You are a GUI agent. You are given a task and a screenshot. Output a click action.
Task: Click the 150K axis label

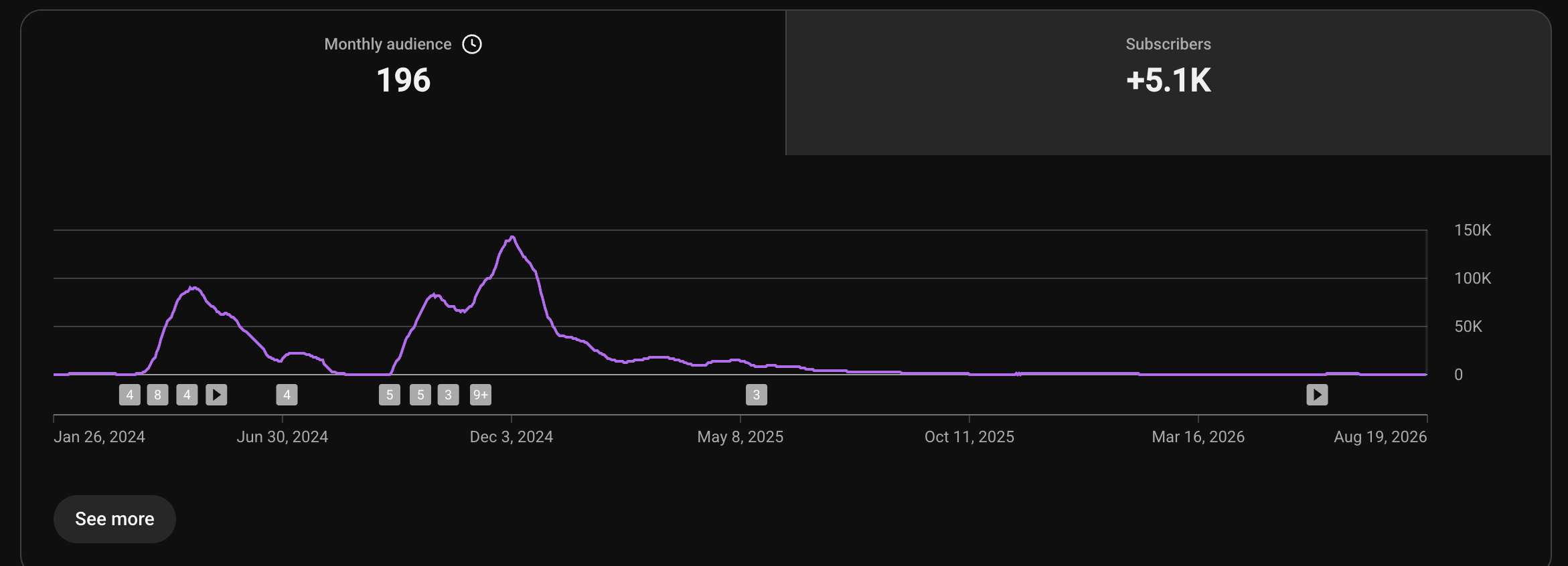(1472, 230)
